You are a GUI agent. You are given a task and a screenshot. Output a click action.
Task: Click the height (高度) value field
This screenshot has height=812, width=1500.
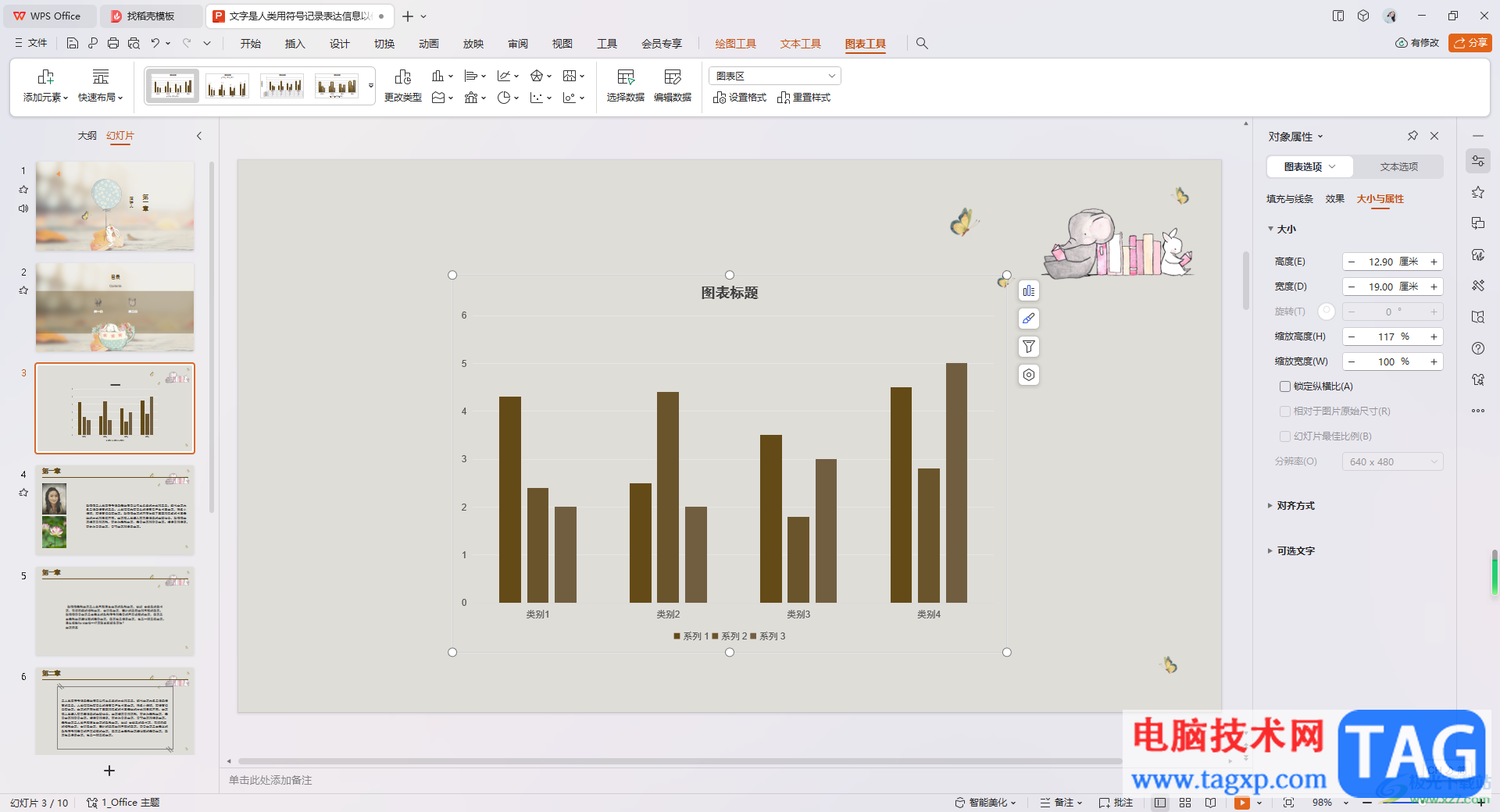pyautogui.click(x=1392, y=262)
